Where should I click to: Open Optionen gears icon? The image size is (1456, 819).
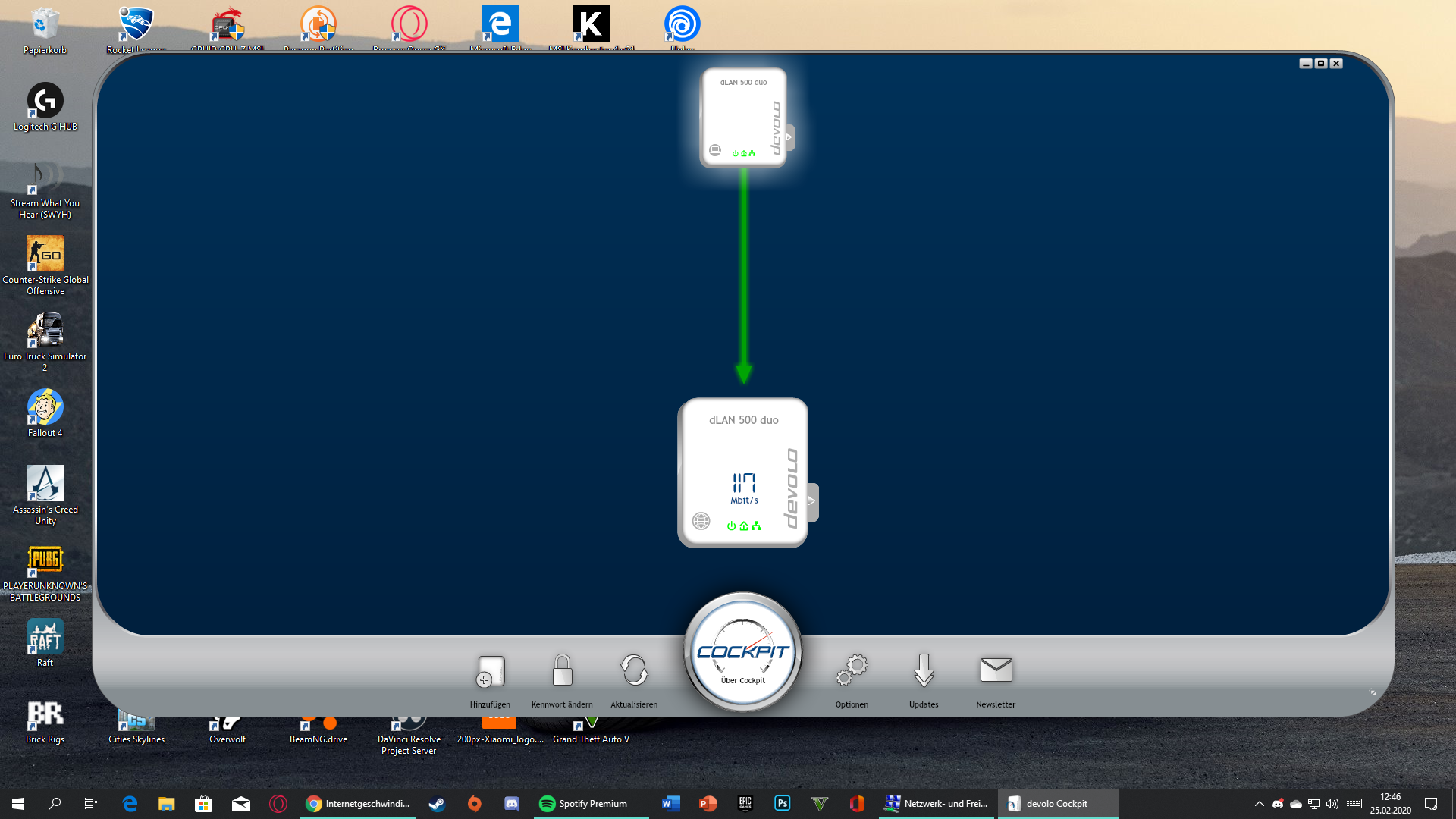tap(852, 671)
